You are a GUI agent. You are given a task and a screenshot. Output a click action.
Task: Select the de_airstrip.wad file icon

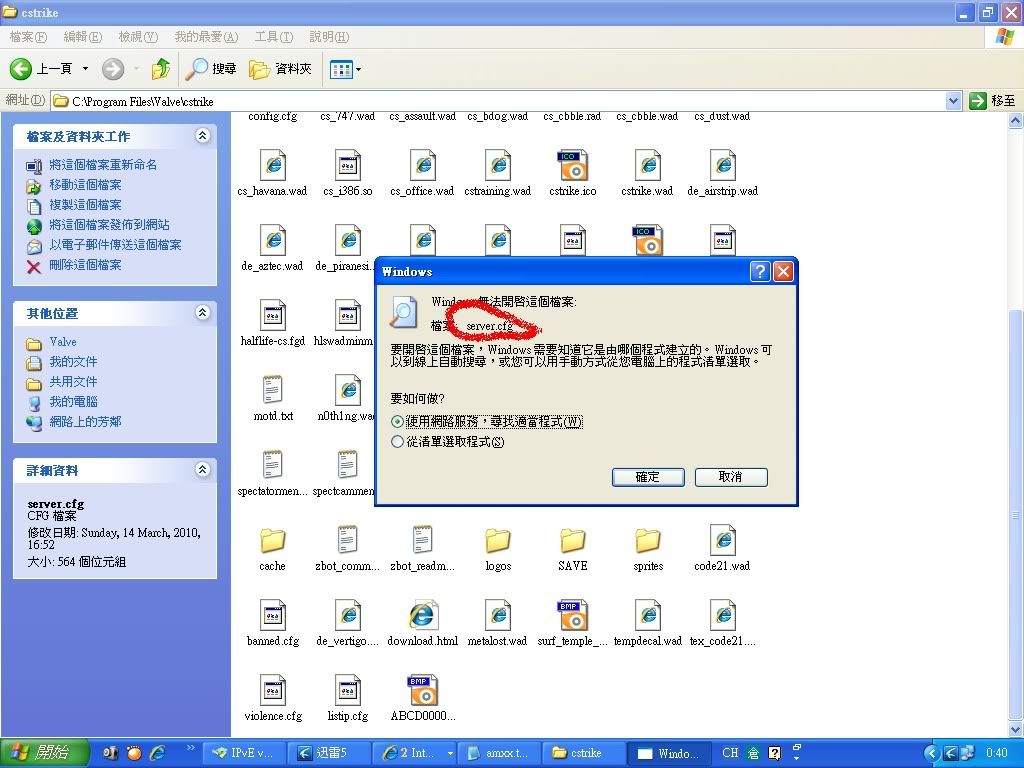[x=723, y=165]
